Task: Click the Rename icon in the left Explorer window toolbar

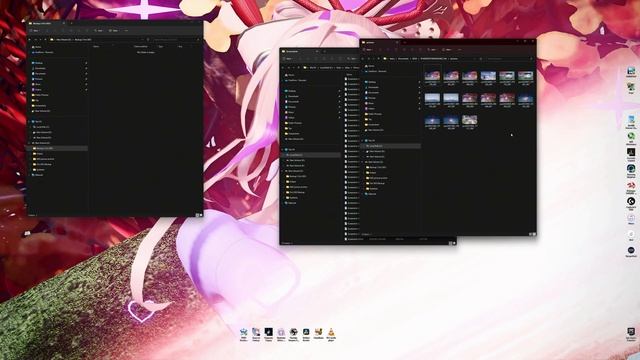Action: [71, 31]
